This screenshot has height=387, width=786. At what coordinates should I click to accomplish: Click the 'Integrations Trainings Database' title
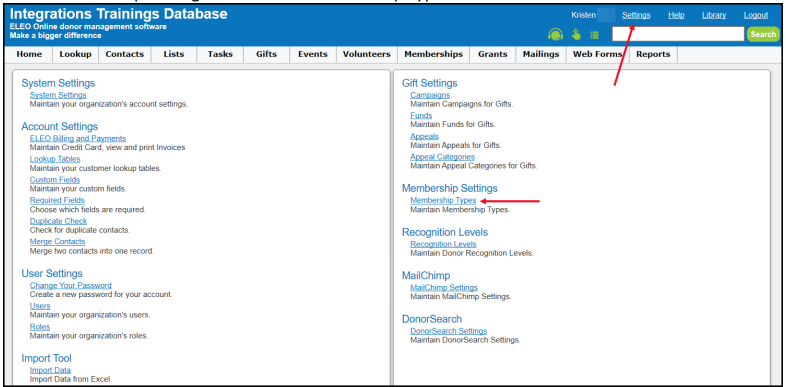click(118, 14)
